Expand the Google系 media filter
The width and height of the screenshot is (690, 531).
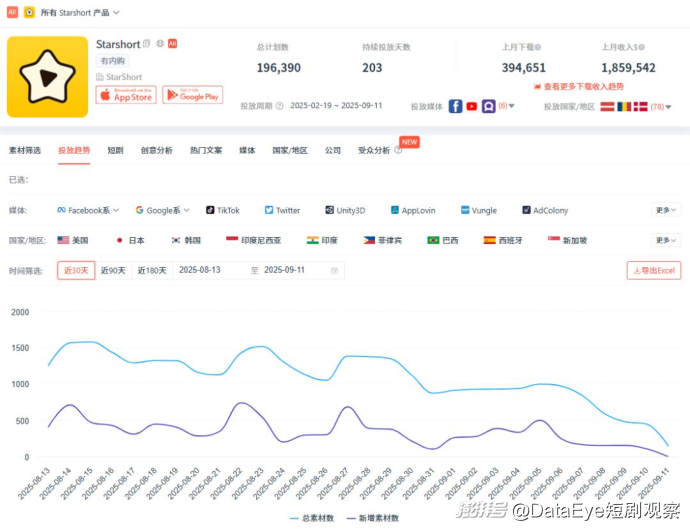click(x=162, y=211)
